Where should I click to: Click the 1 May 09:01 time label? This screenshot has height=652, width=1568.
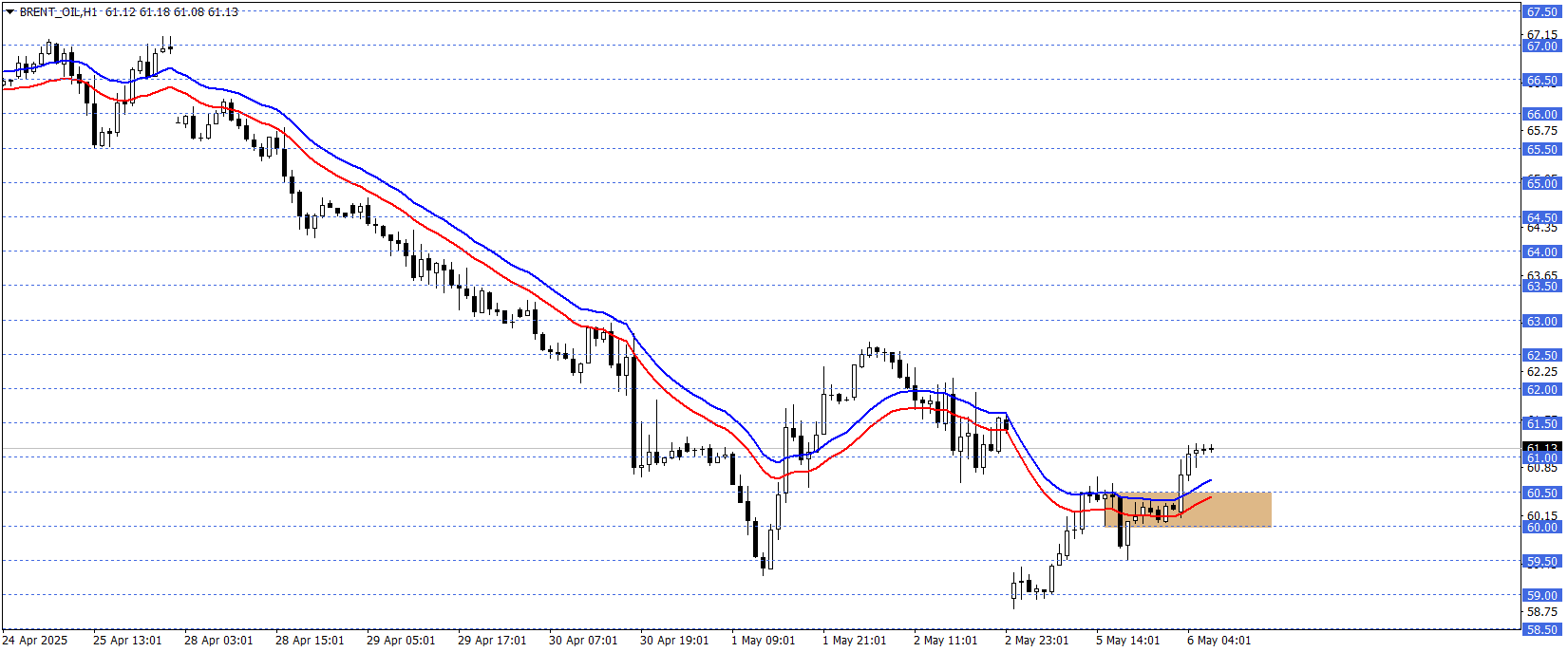click(764, 641)
